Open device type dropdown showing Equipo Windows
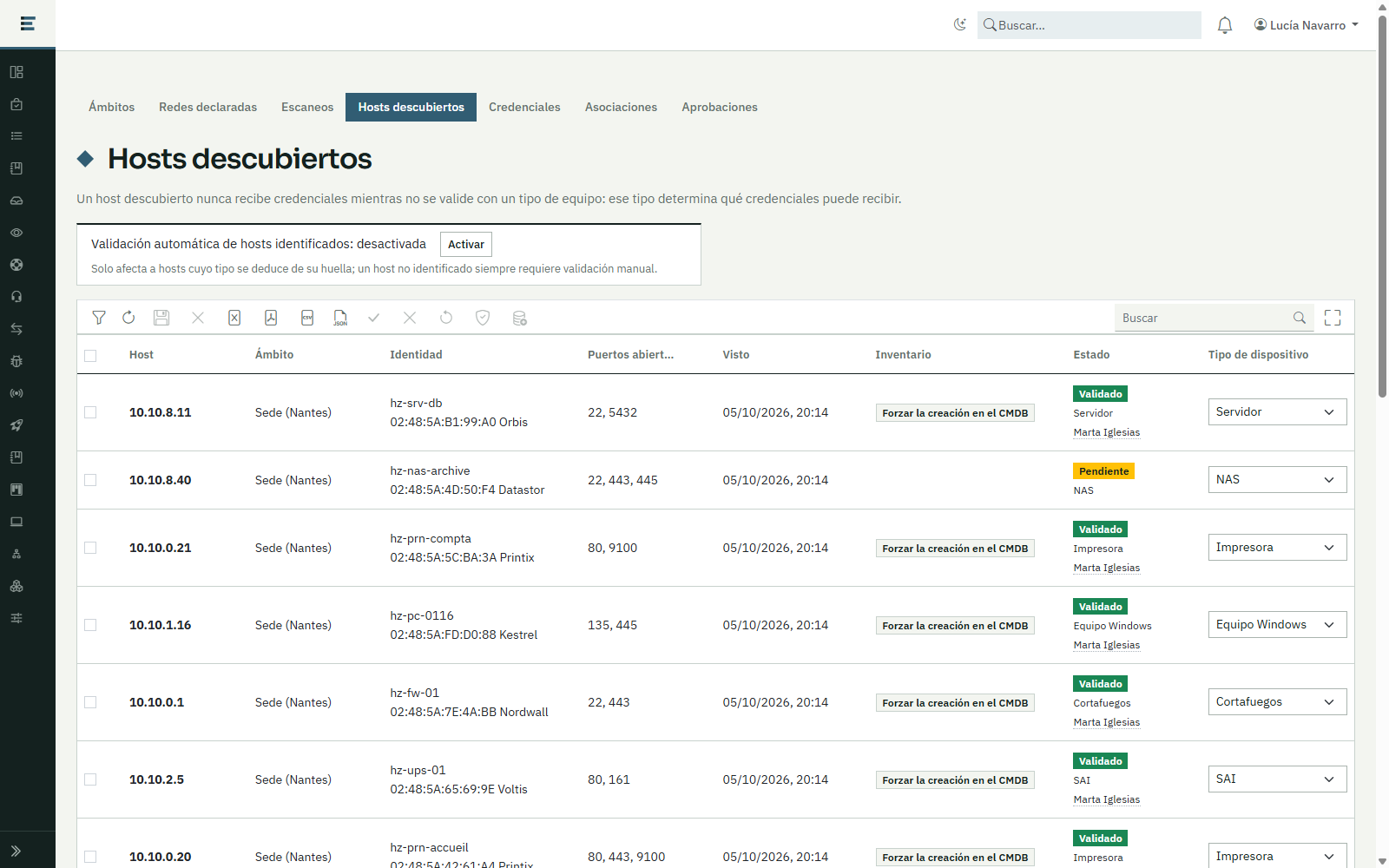 pos(1277,625)
